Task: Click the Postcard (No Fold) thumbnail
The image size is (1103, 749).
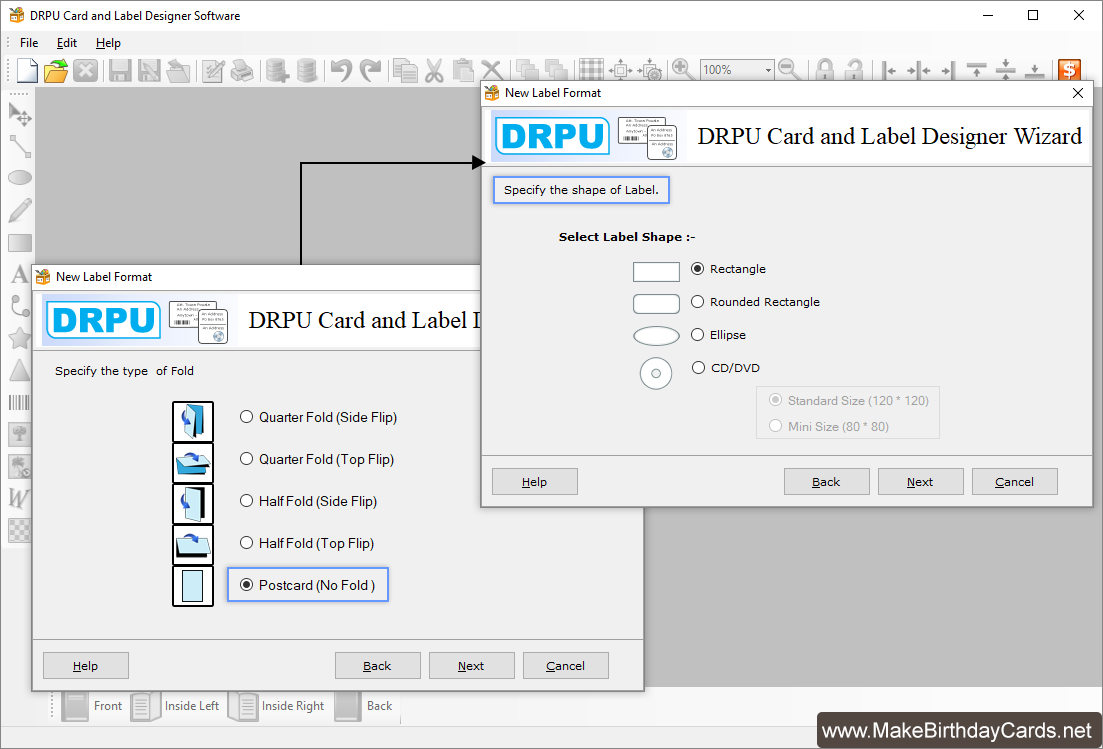Action: [x=193, y=586]
